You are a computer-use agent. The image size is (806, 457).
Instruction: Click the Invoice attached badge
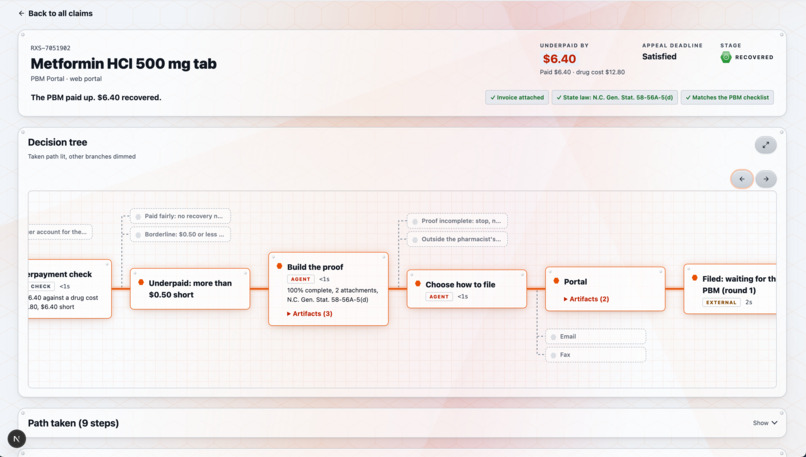[517, 97]
